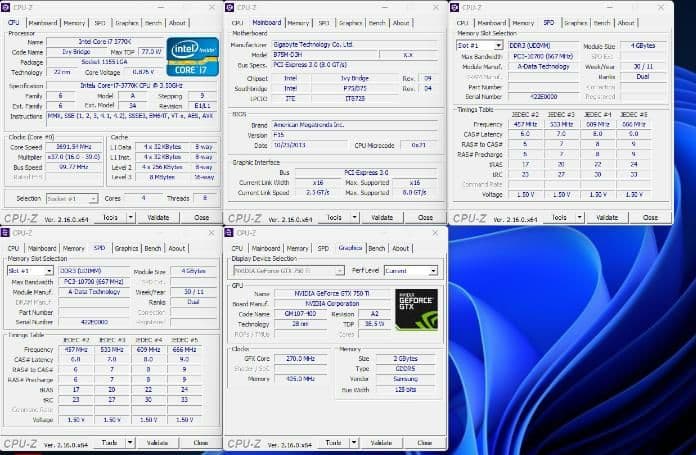Click CPU-Z title icon of the Graphics window
The height and width of the screenshot is (455, 696).
click(229, 233)
